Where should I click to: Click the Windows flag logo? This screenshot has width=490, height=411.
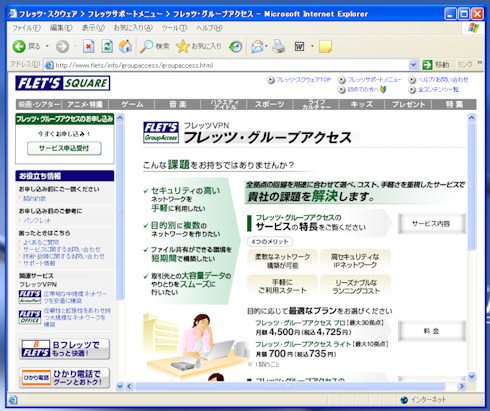[473, 28]
